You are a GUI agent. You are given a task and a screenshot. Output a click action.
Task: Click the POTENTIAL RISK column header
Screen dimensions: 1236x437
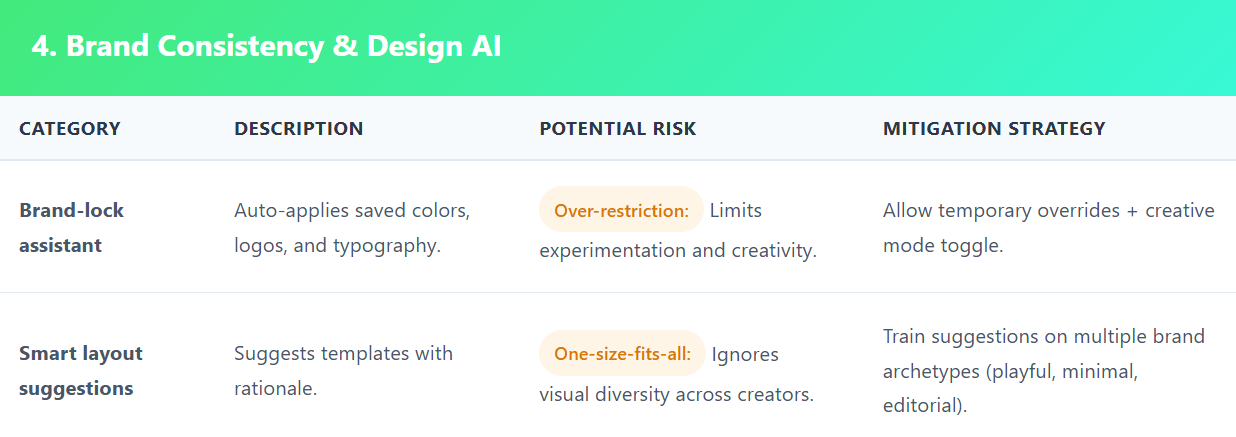point(618,129)
